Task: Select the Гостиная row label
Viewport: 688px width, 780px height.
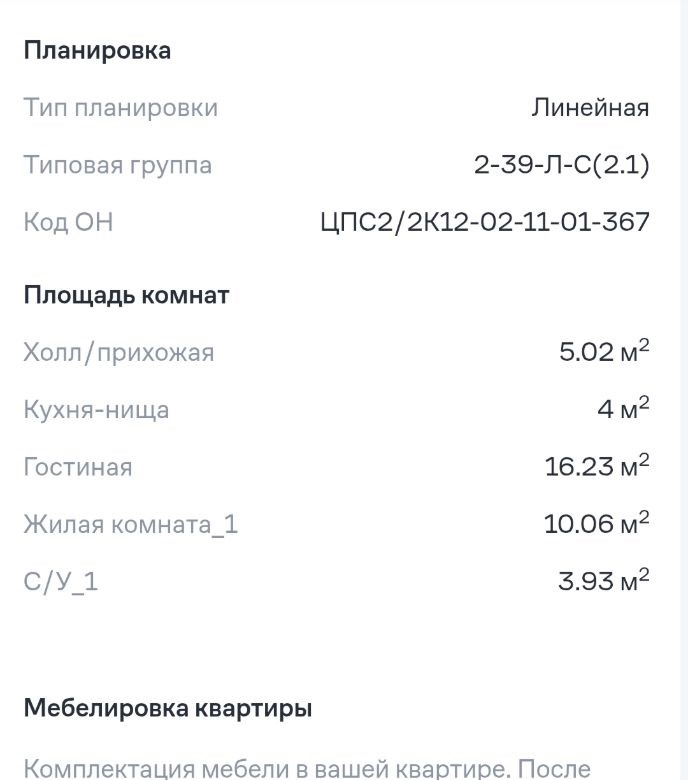Action: [77, 467]
